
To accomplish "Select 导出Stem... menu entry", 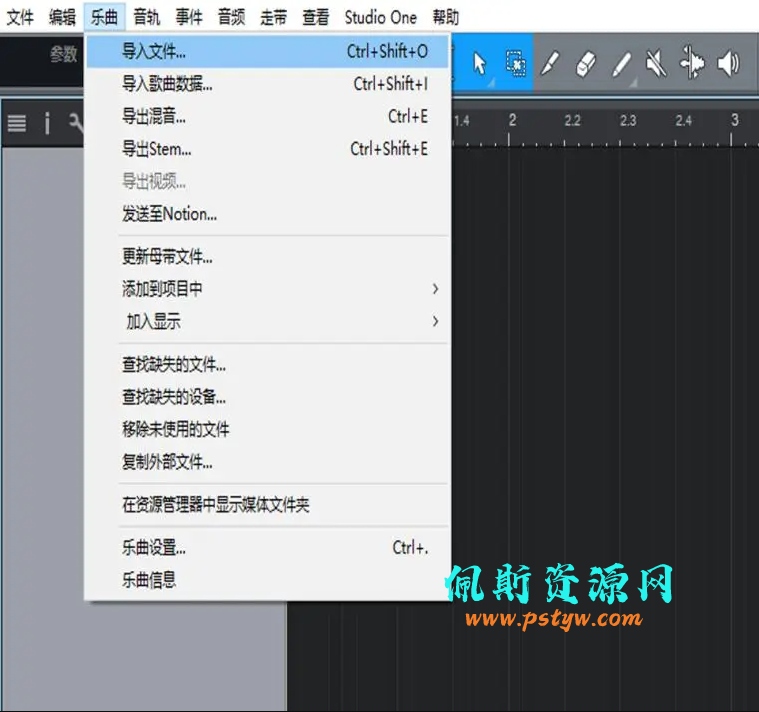I will (x=267, y=149).
